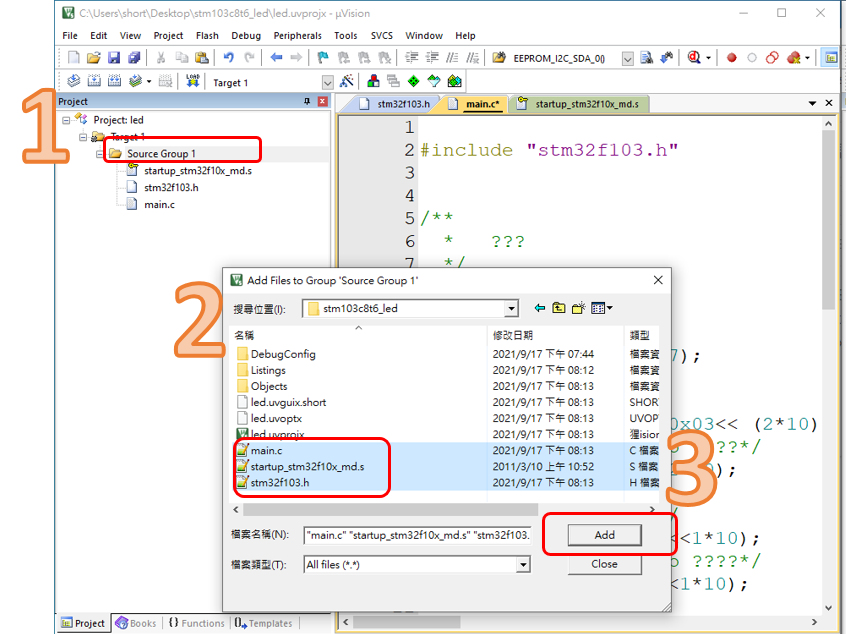
Task: Click the Translate file icon
Action: tap(73, 81)
